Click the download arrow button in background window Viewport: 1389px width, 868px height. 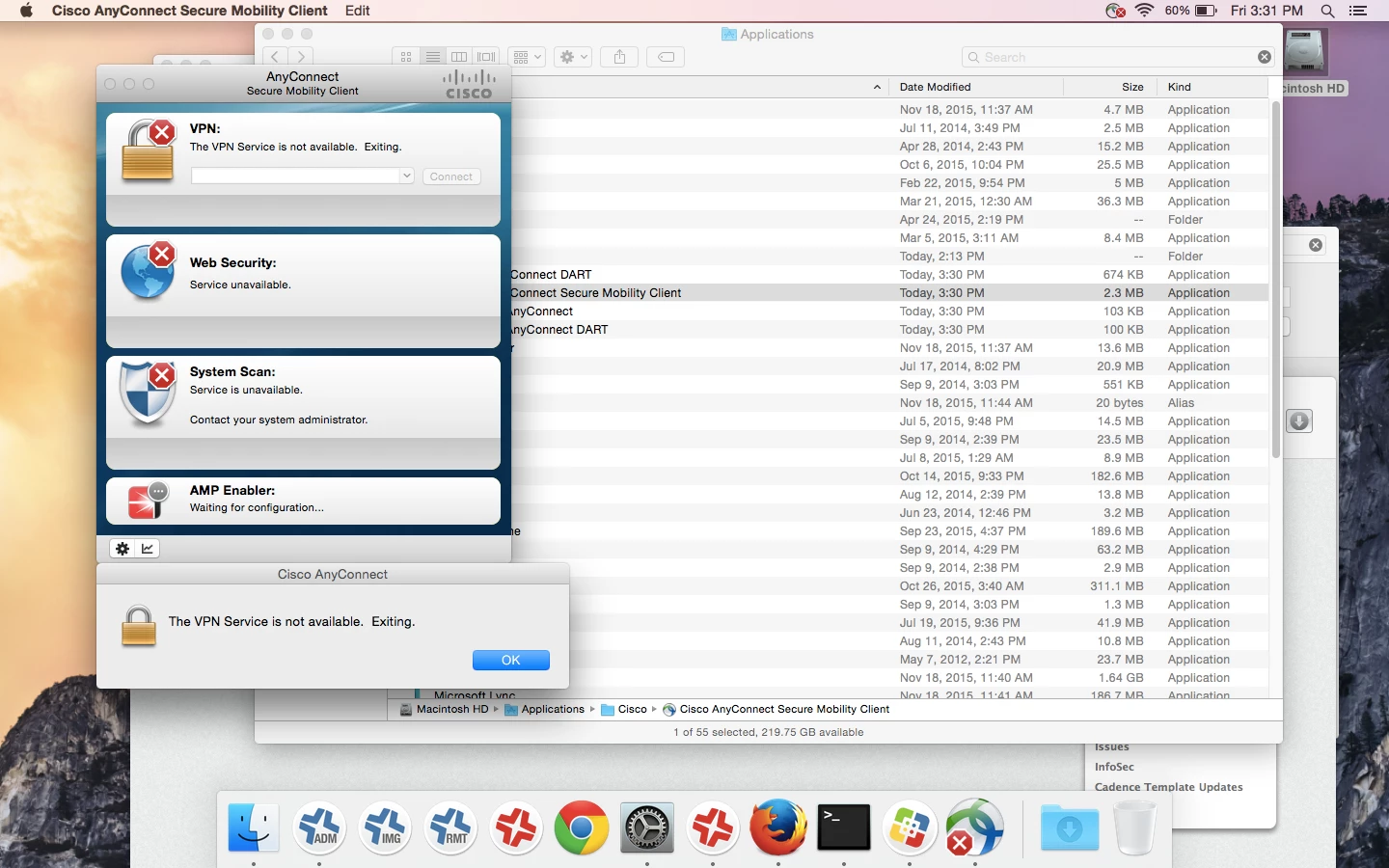(1299, 421)
